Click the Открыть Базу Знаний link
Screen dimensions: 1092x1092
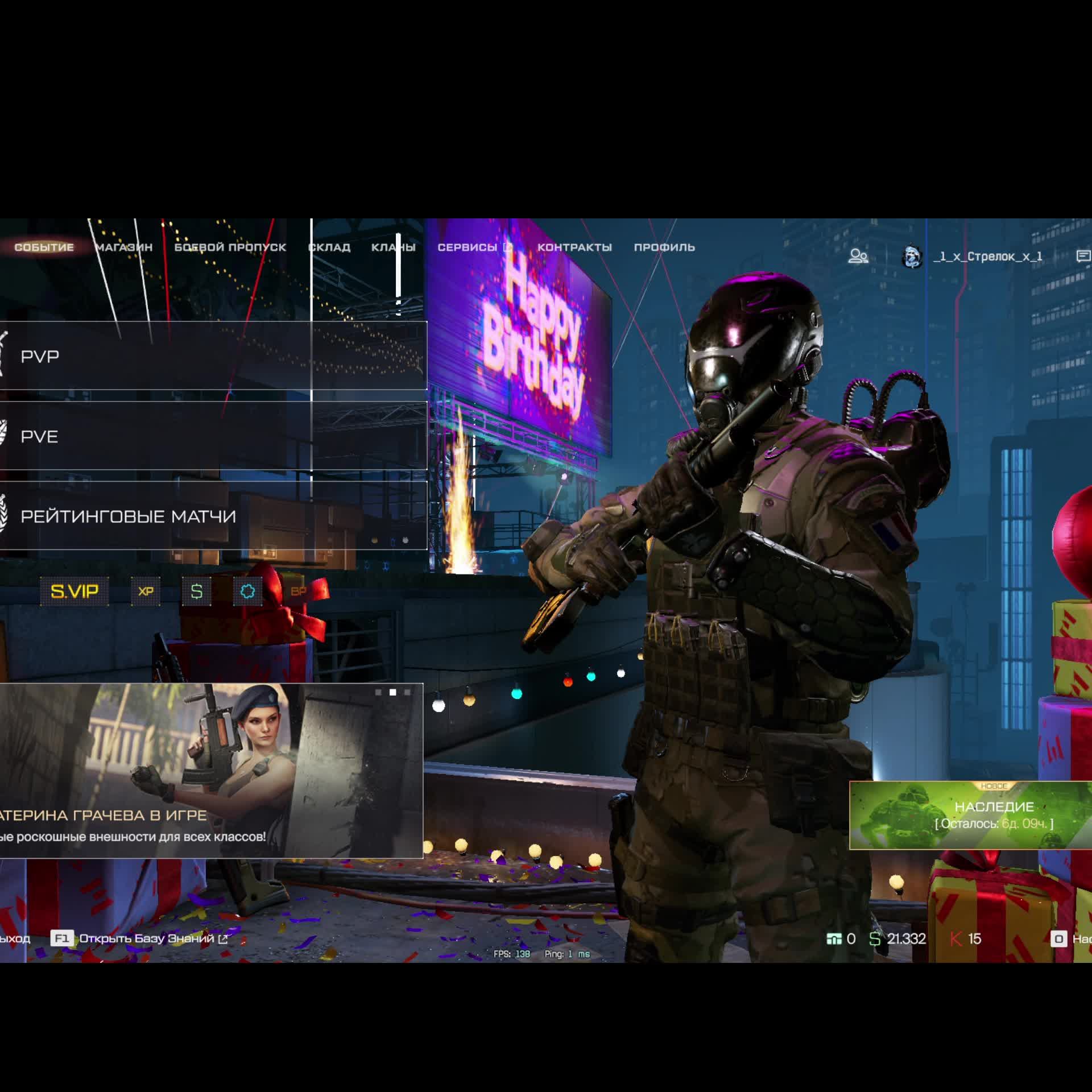click(146, 939)
